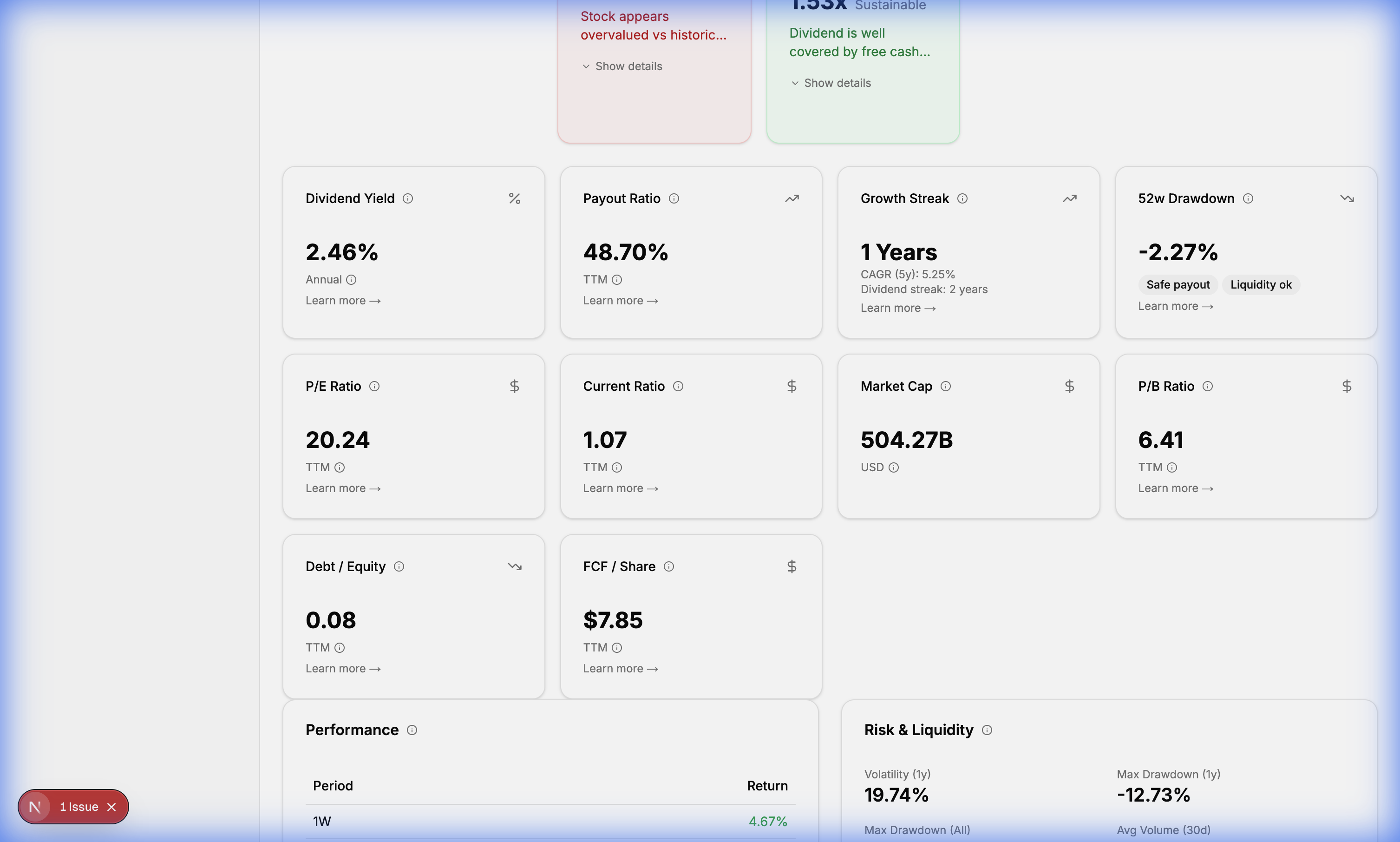Viewport: 1400px width, 842px height.
Task: Click the Performance section info icon
Action: 412,730
